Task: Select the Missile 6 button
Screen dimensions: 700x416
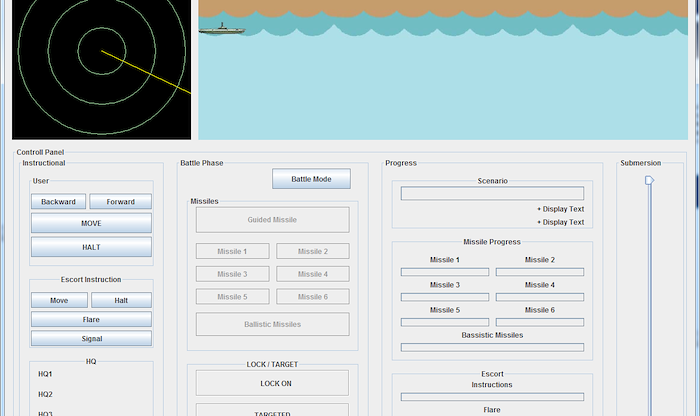Action: click(x=312, y=296)
